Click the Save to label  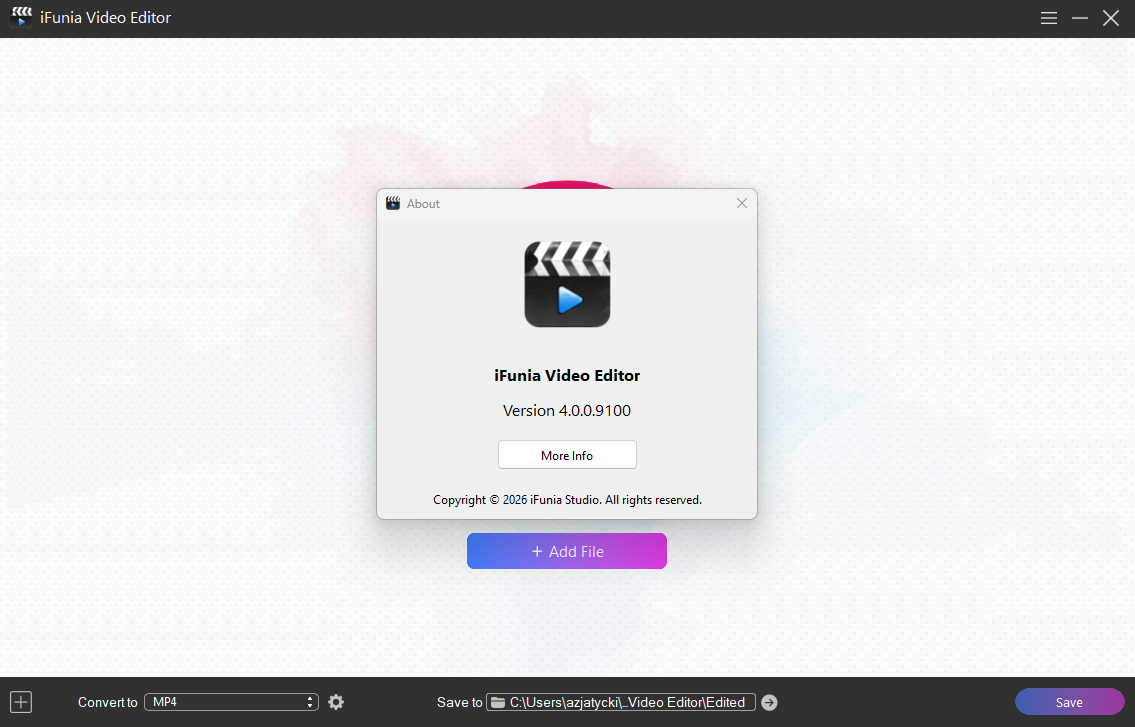460,702
